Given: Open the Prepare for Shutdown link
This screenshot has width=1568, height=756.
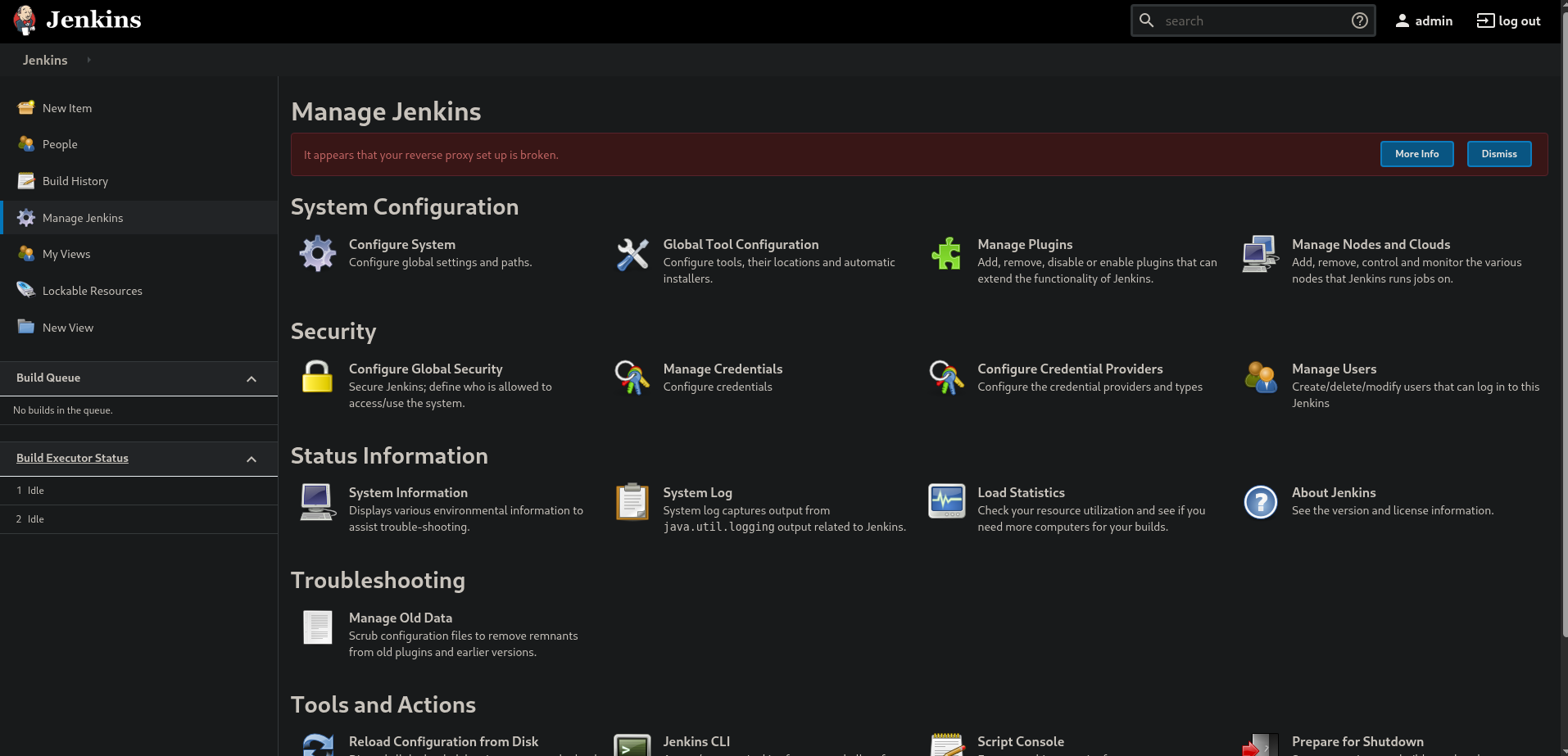Looking at the screenshot, I should coord(1357,741).
